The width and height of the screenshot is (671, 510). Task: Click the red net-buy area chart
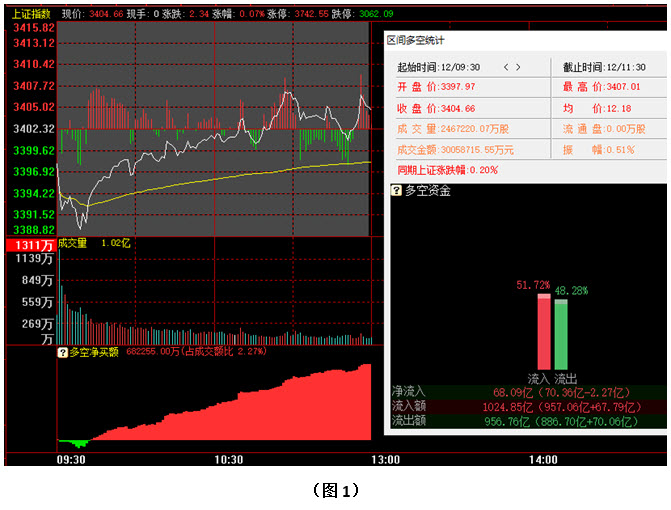point(257,411)
